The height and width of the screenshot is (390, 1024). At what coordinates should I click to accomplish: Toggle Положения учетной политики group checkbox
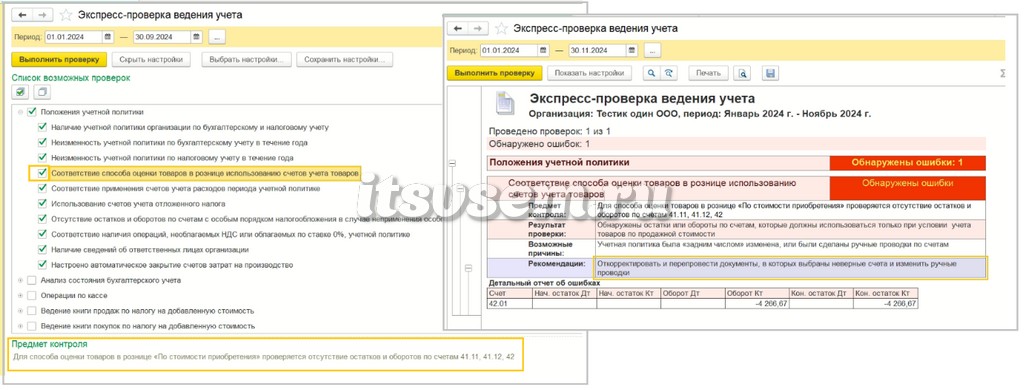[32, 112]
